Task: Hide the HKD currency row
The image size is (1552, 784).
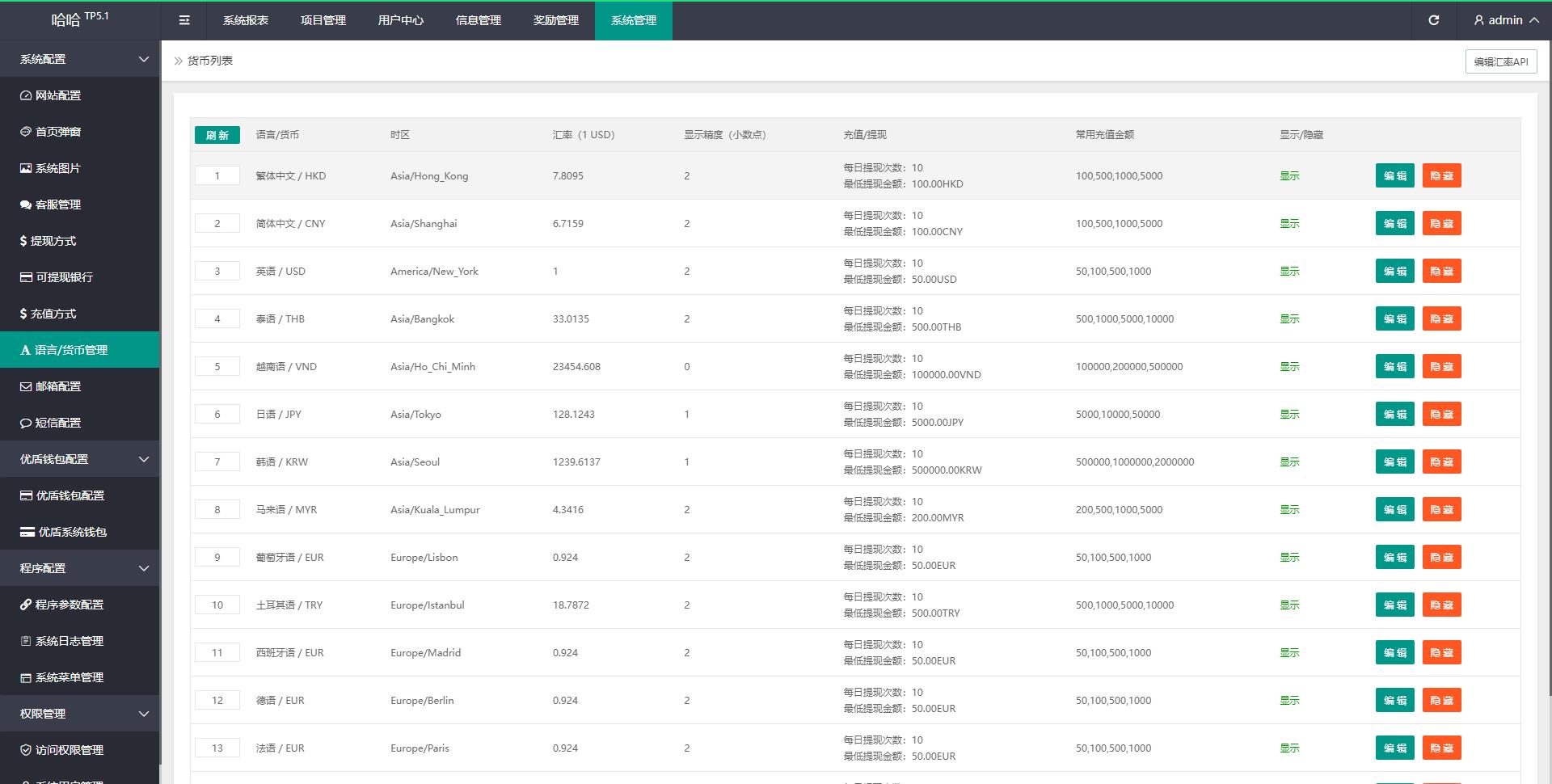Action: click(1441, 175)
